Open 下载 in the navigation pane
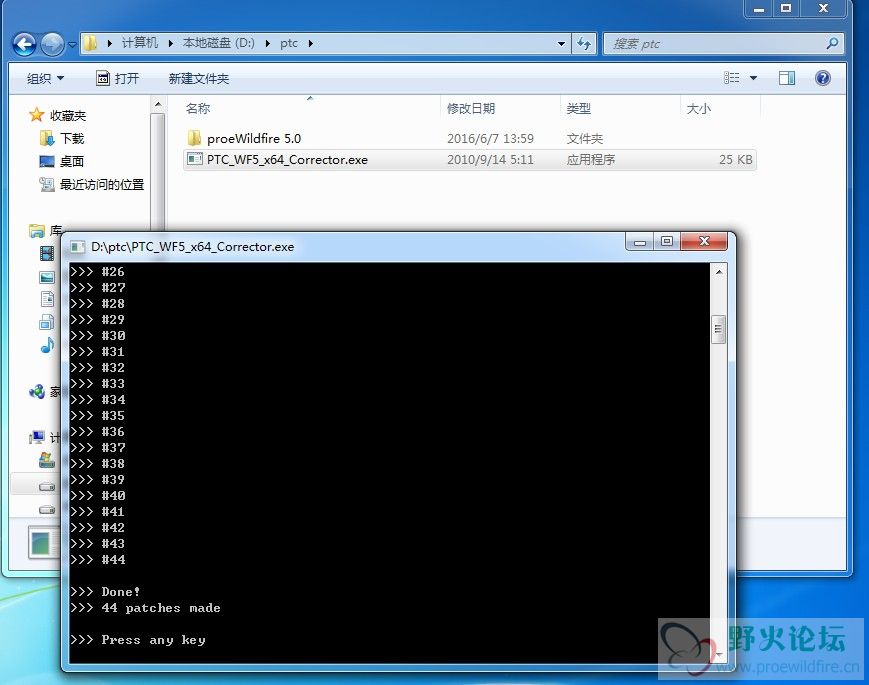Image resolution: width=869 pixels, height=685 pixels. tap(72, 139)
